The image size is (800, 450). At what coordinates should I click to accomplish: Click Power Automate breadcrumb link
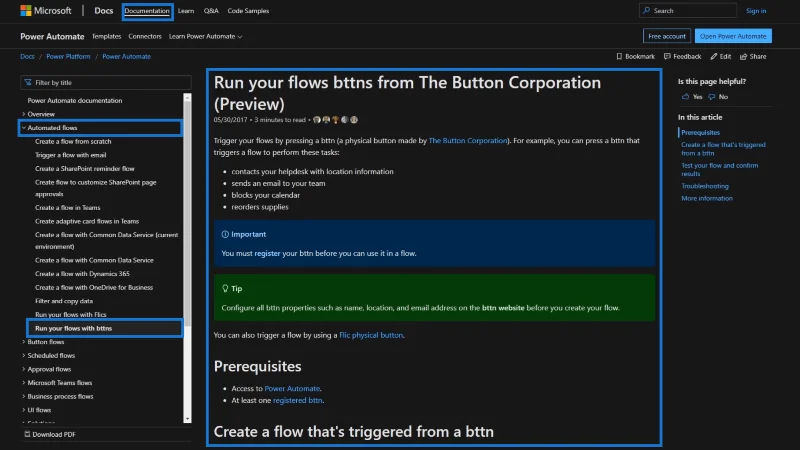(126, 57)
